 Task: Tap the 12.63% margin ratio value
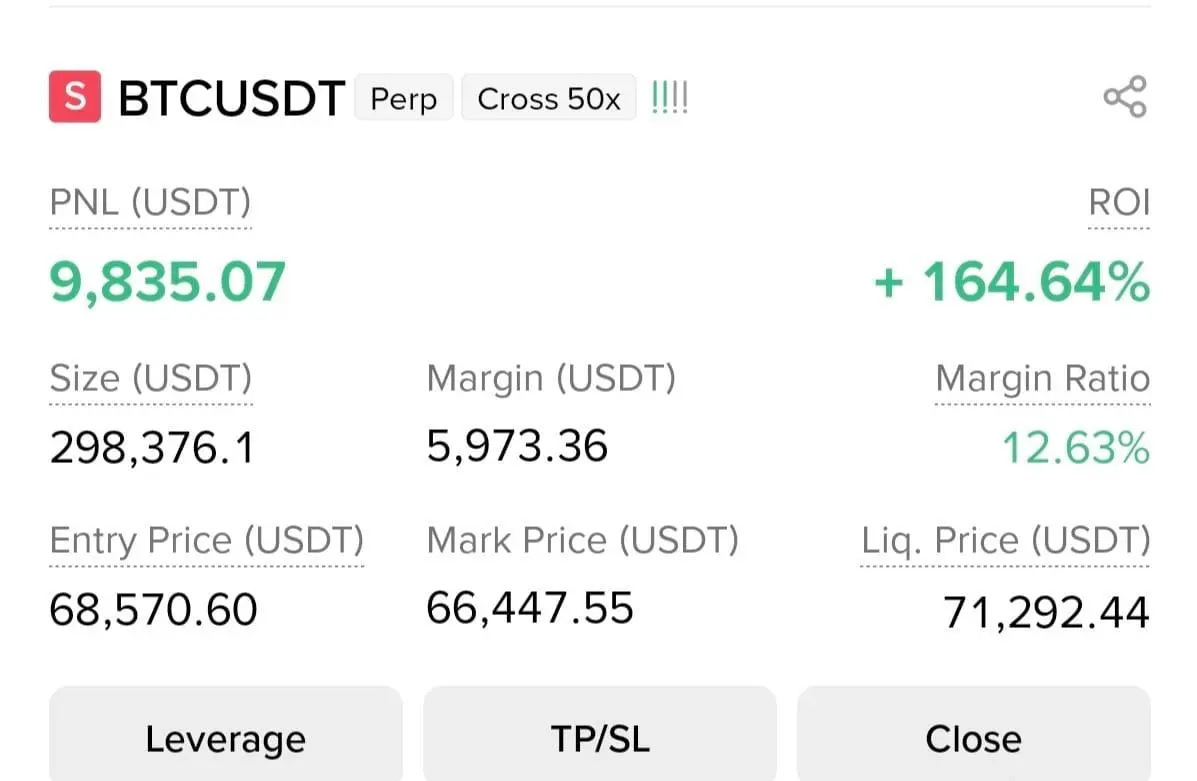[1075, 448]
